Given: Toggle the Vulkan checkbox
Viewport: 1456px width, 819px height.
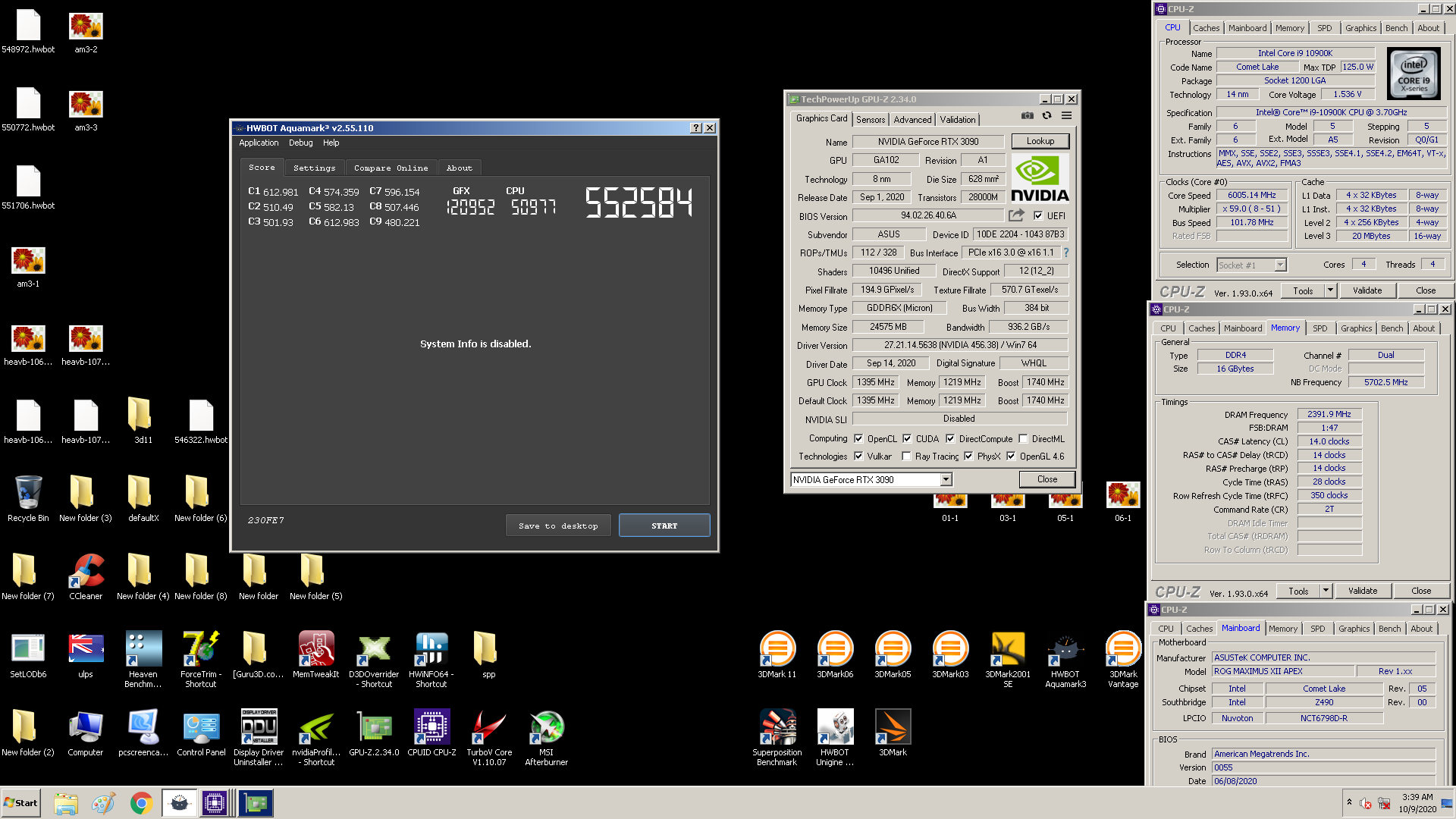Looking at the screenshot, I should 858,456.
